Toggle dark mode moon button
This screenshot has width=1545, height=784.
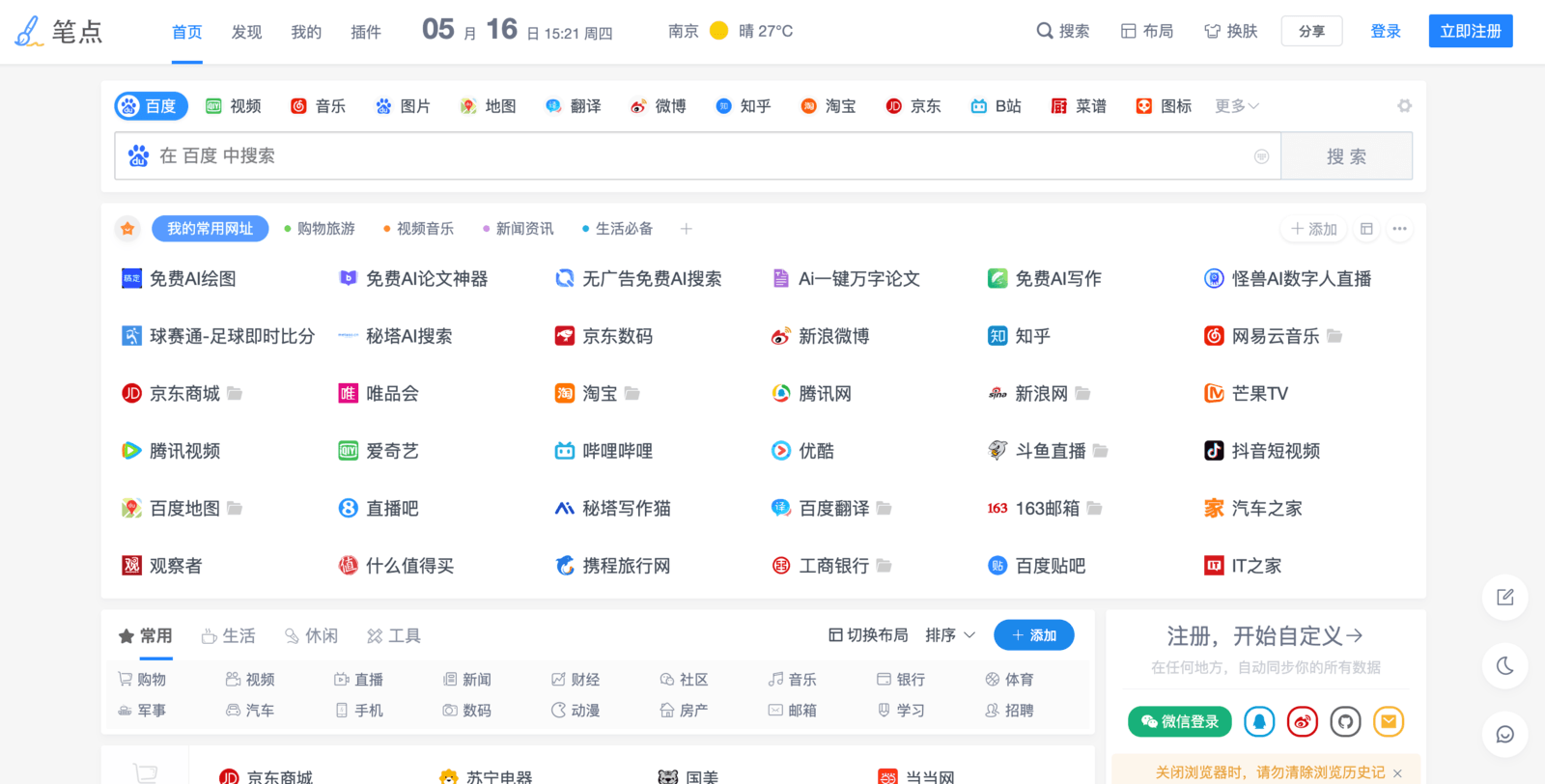pos(1504,665)
